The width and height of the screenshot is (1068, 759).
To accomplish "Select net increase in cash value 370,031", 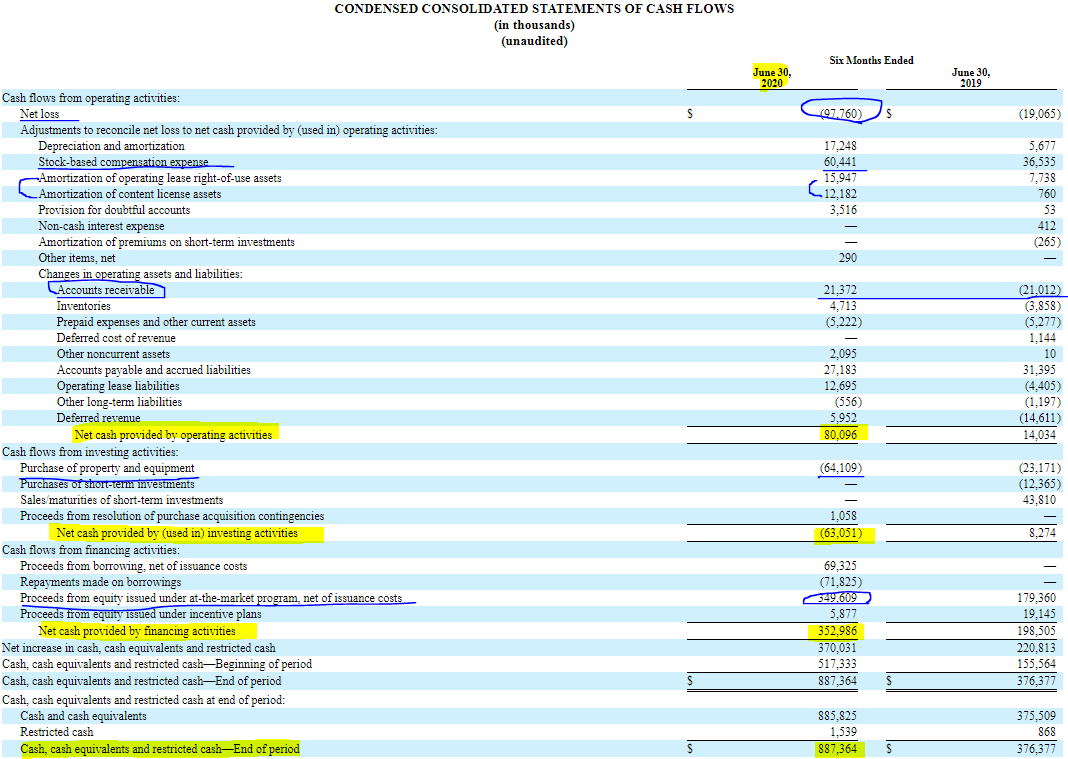I will (x=837, y=648).
